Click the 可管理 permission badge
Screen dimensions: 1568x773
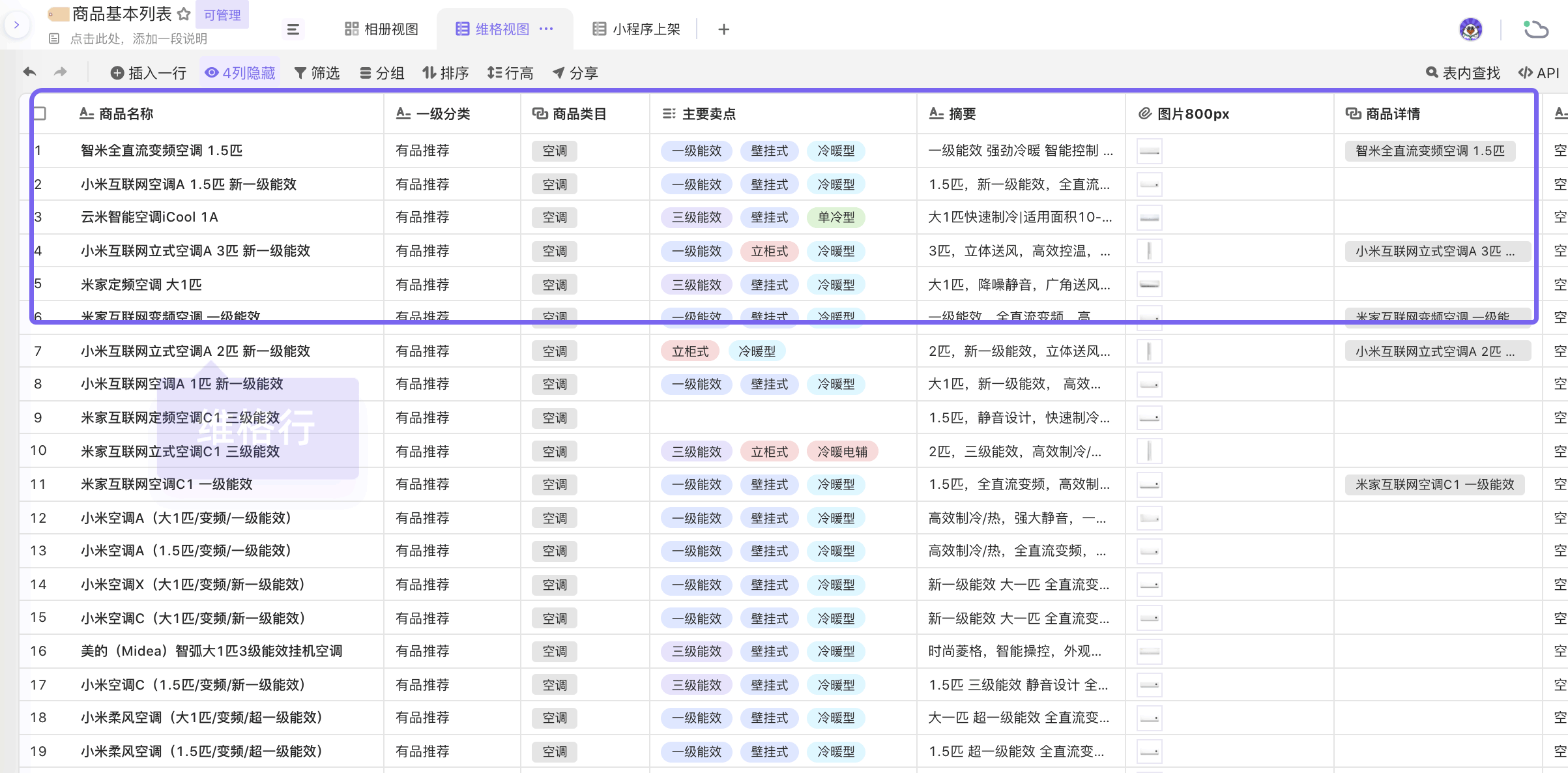click(222, 15)
